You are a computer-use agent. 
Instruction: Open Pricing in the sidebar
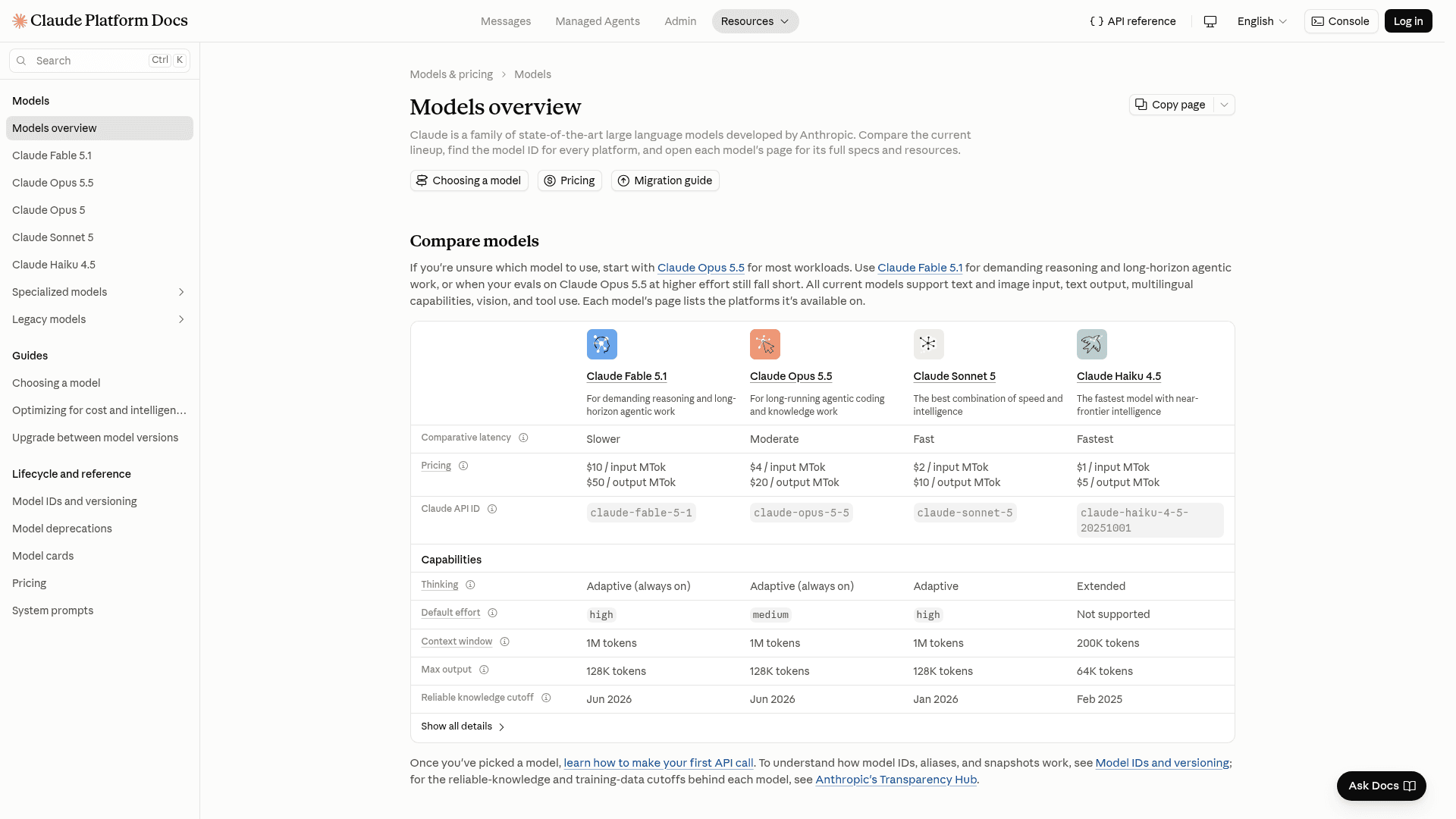(x=99, y=583)
